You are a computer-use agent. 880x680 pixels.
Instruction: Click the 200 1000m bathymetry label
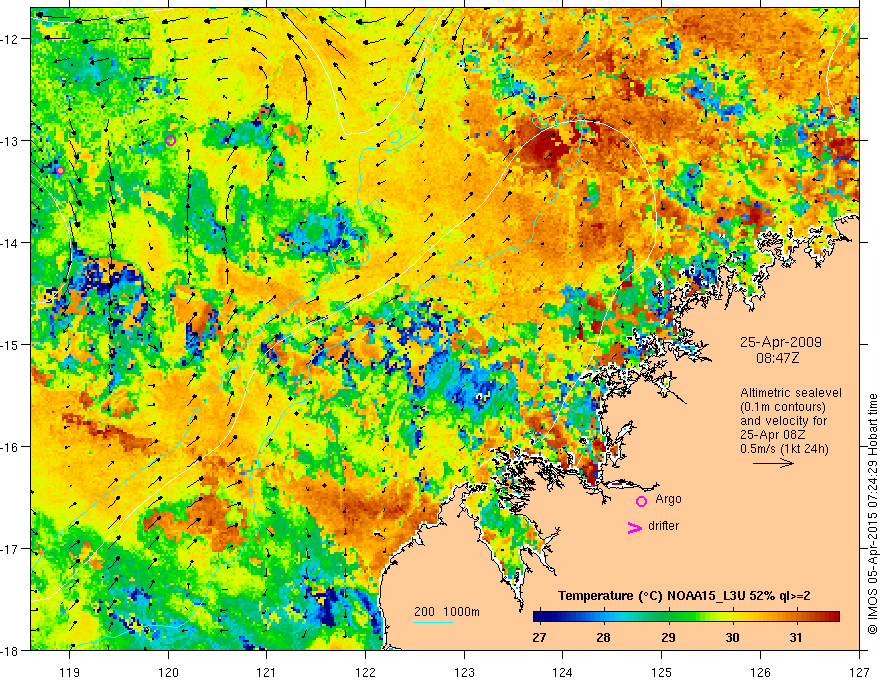pyautogui.click(x=447, y=612)
